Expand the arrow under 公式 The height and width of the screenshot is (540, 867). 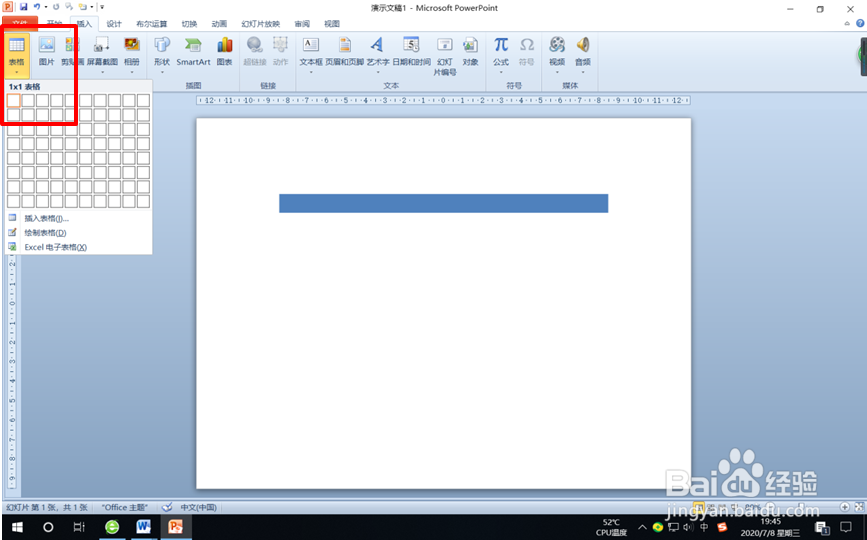tap(501, 72)
